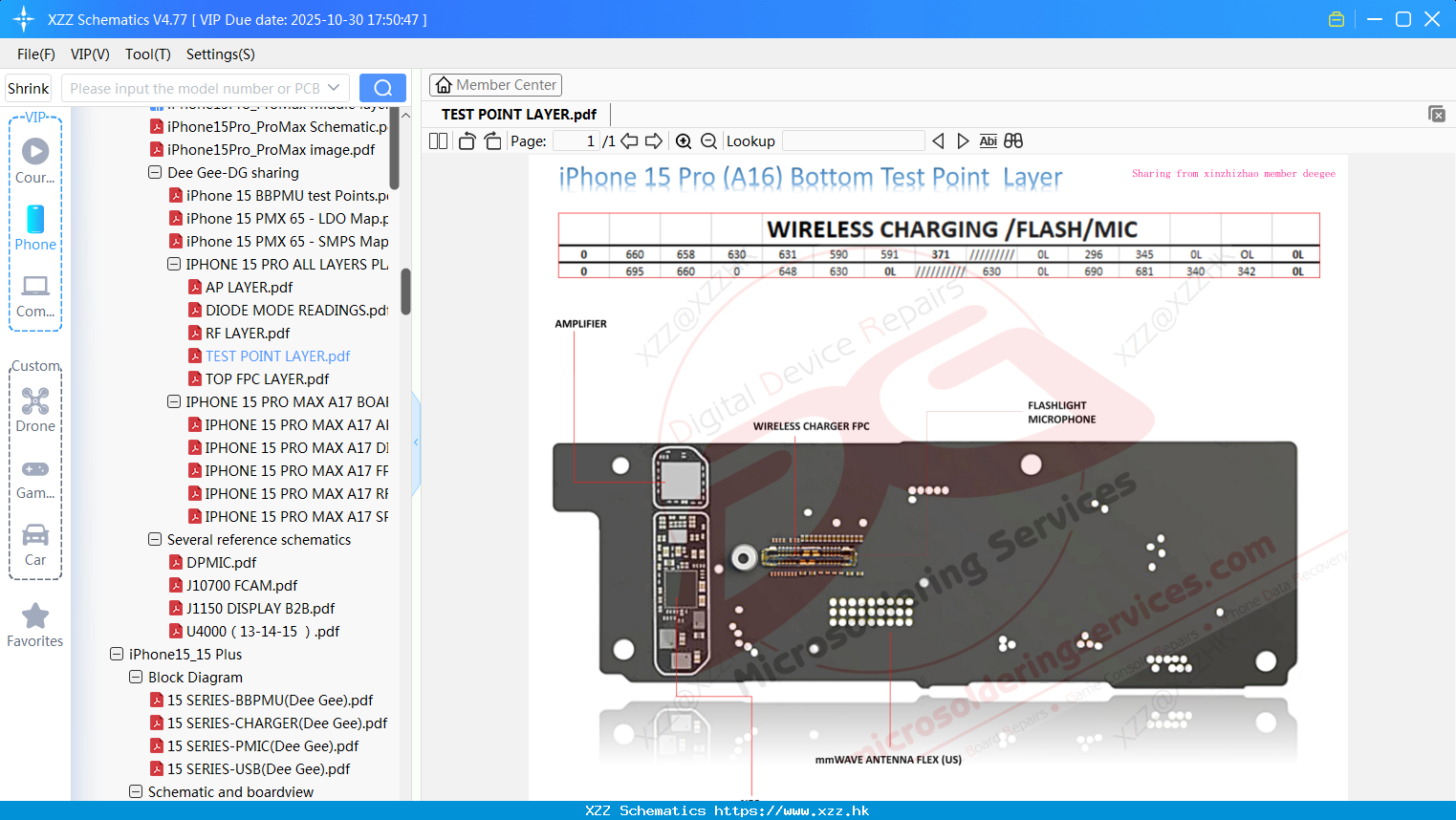Image resolution: width=1456 pixels, height=820 pixels.
Task: Open the Courses sidebar icon
Action: tap(35, 151)
